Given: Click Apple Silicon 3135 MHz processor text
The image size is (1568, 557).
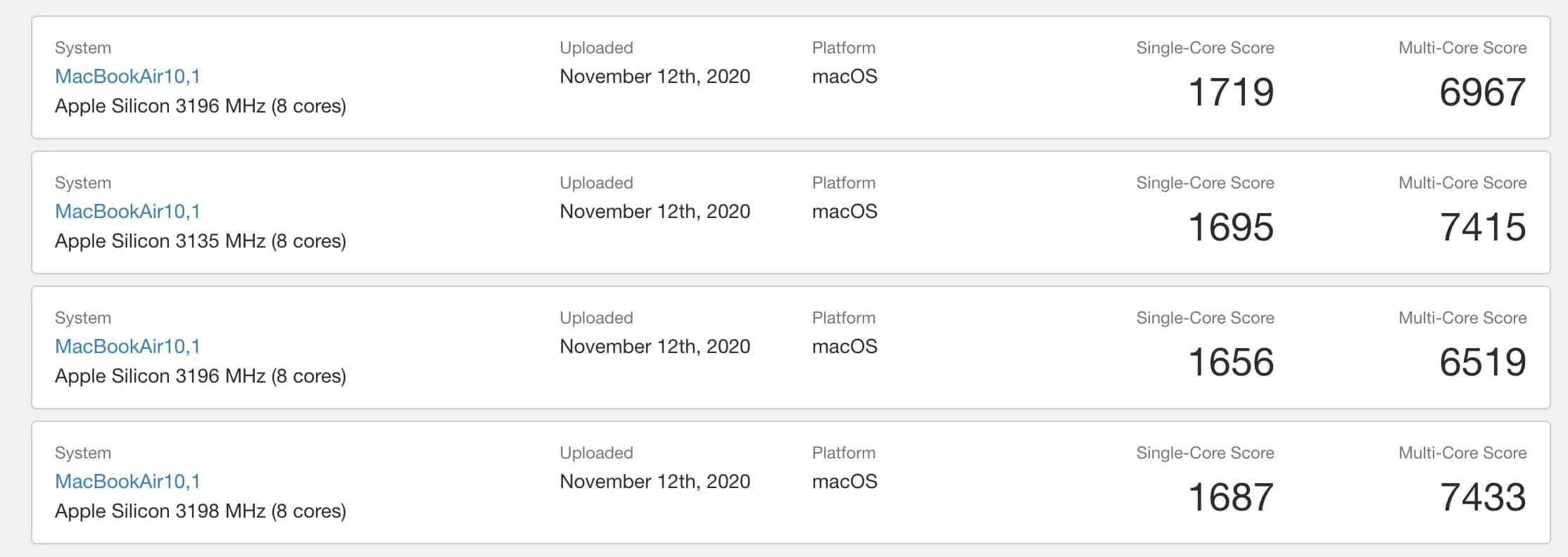Looking at the screenshot, I should point(201,241).
